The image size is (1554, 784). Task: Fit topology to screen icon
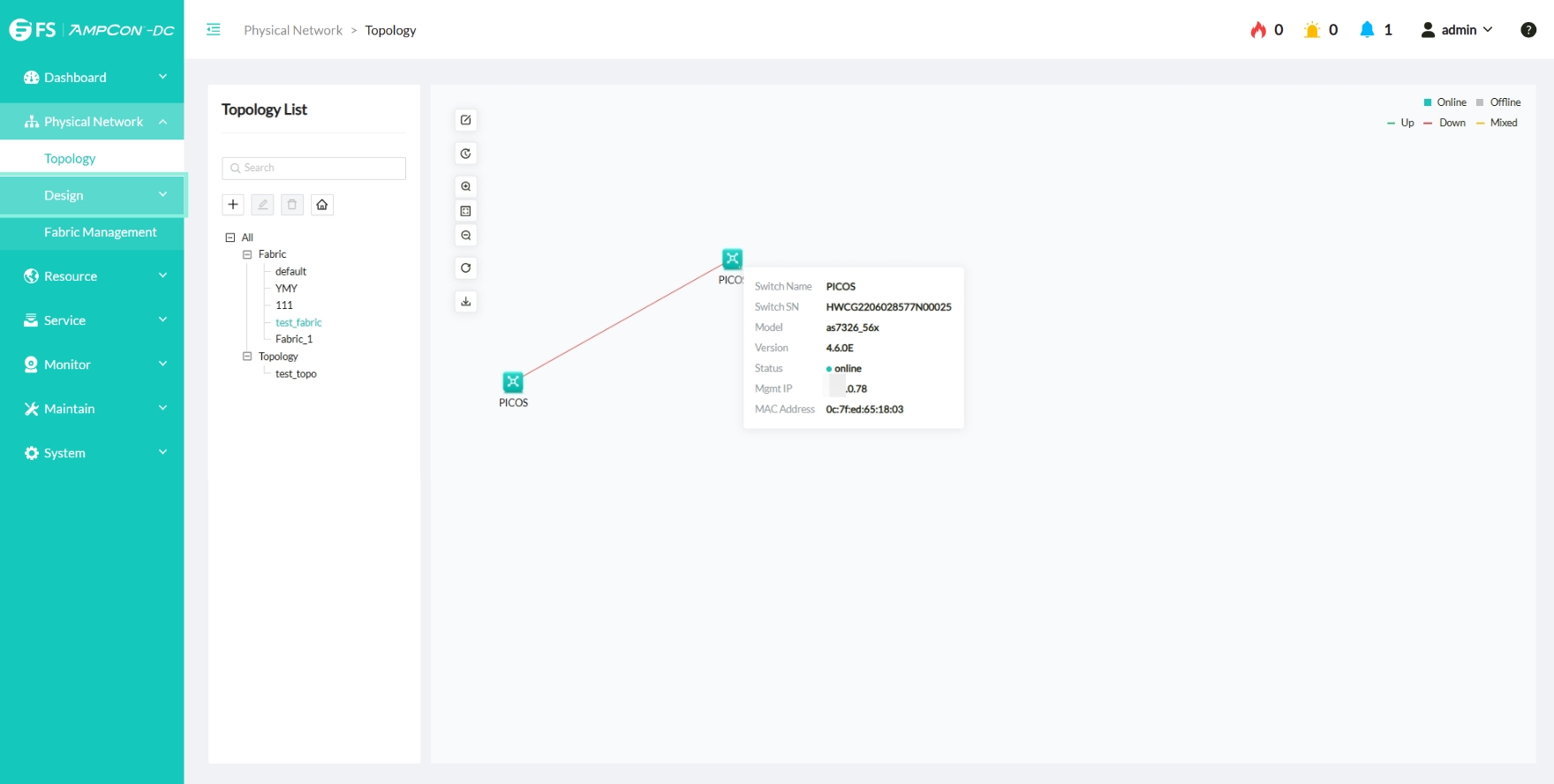click(466, 211)
